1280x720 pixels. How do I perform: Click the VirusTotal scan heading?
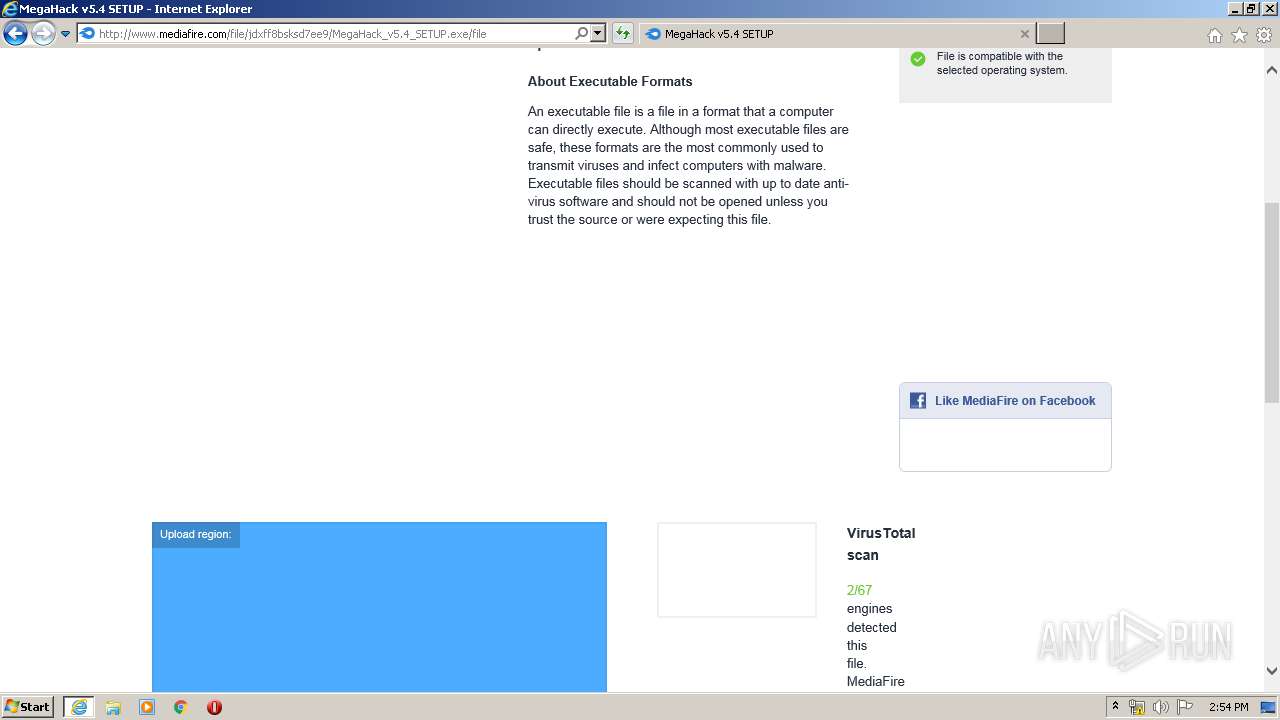tap(881, 544)
